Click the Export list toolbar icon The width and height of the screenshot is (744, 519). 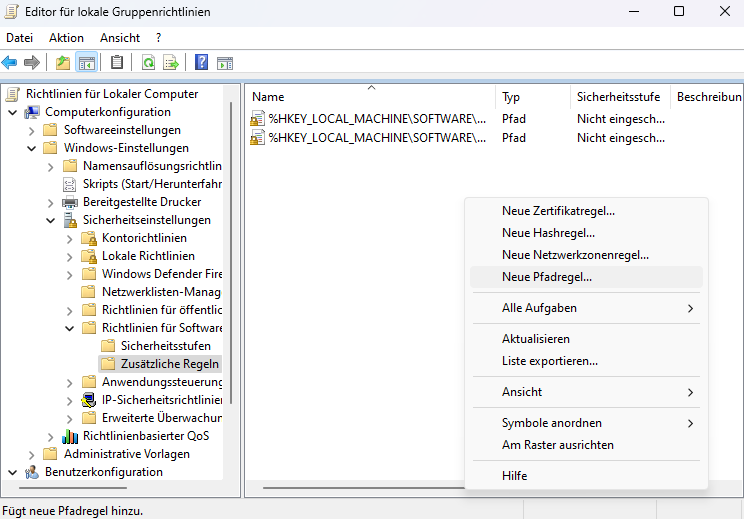click(171, 62)
